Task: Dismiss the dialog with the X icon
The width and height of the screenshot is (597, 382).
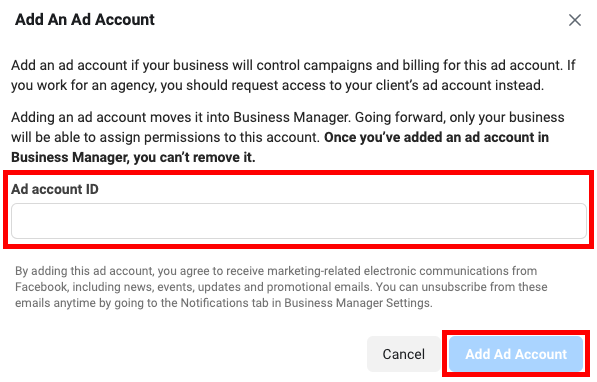Action: tap(575, 20)
